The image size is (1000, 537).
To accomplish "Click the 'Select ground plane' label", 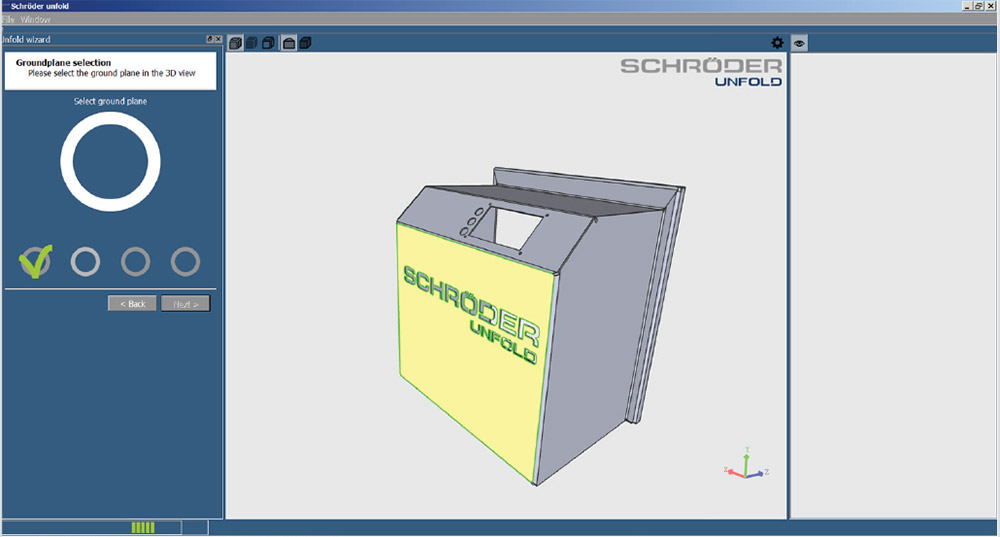I will (x=110, y=101).
